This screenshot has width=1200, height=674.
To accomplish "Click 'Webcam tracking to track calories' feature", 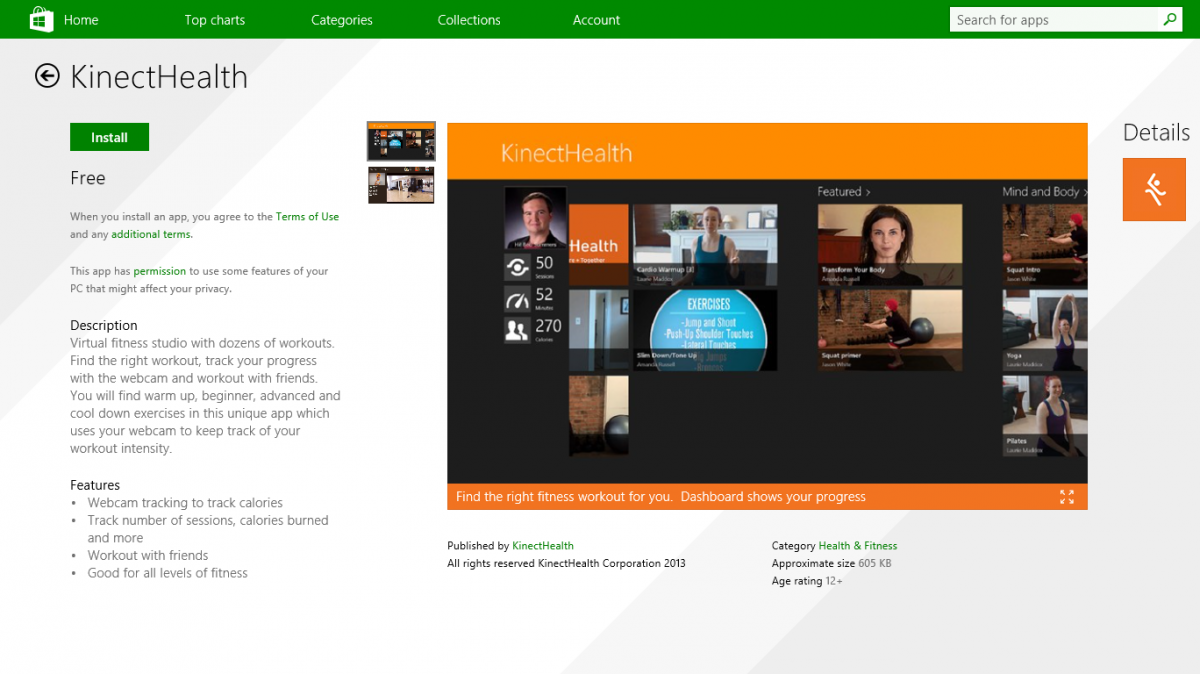I will coord(185,503).
